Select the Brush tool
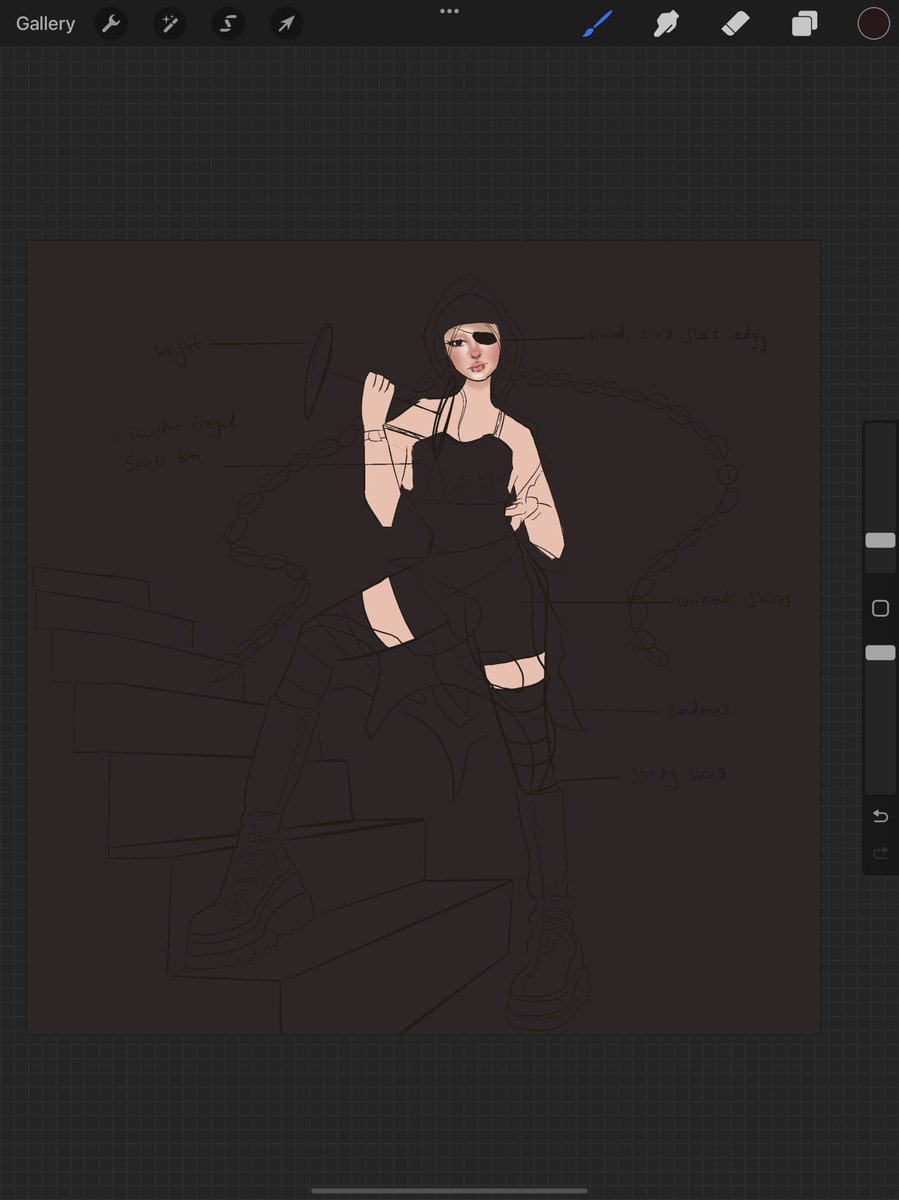899x1200 pixels. (597, 24)
